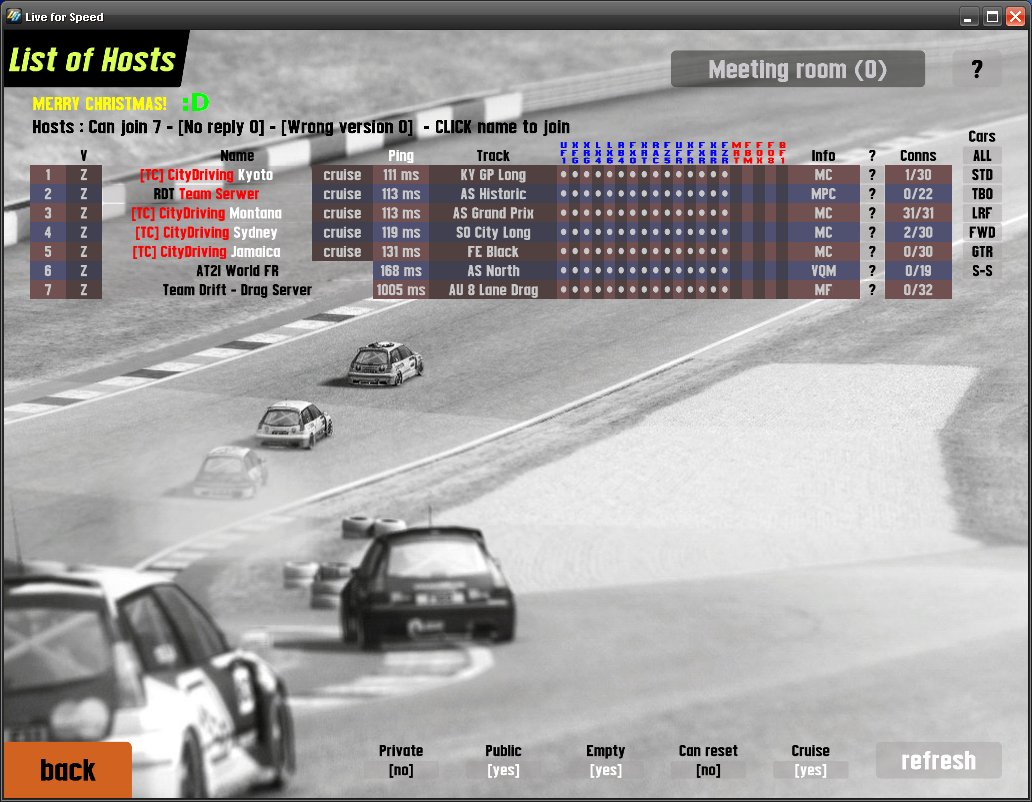Toggle the Empty filter [yes]

click(606, 770)
